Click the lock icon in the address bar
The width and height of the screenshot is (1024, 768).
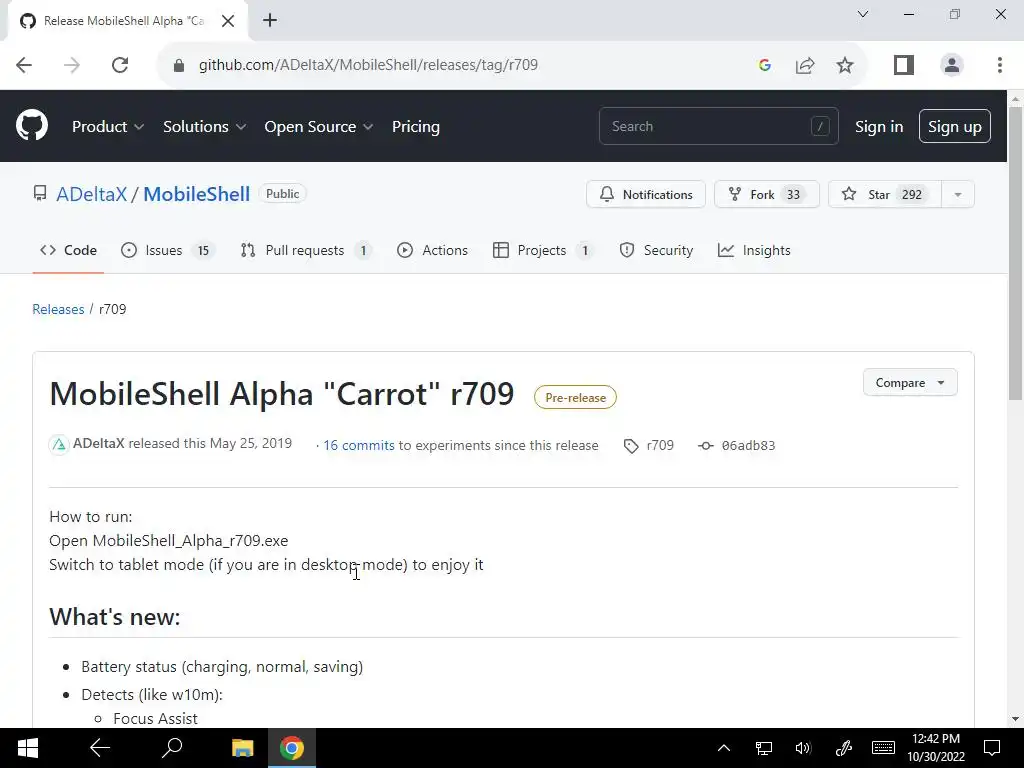pyautogui.click(x=178, y=65)
